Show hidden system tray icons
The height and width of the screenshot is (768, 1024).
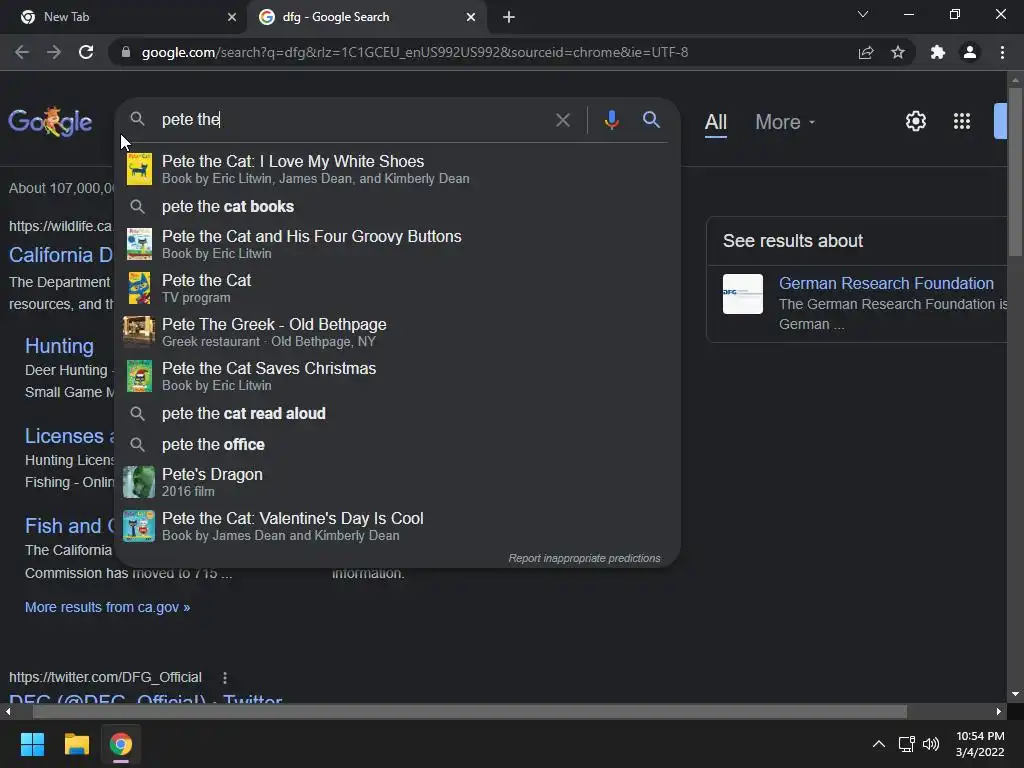click(x=879, y=744)
